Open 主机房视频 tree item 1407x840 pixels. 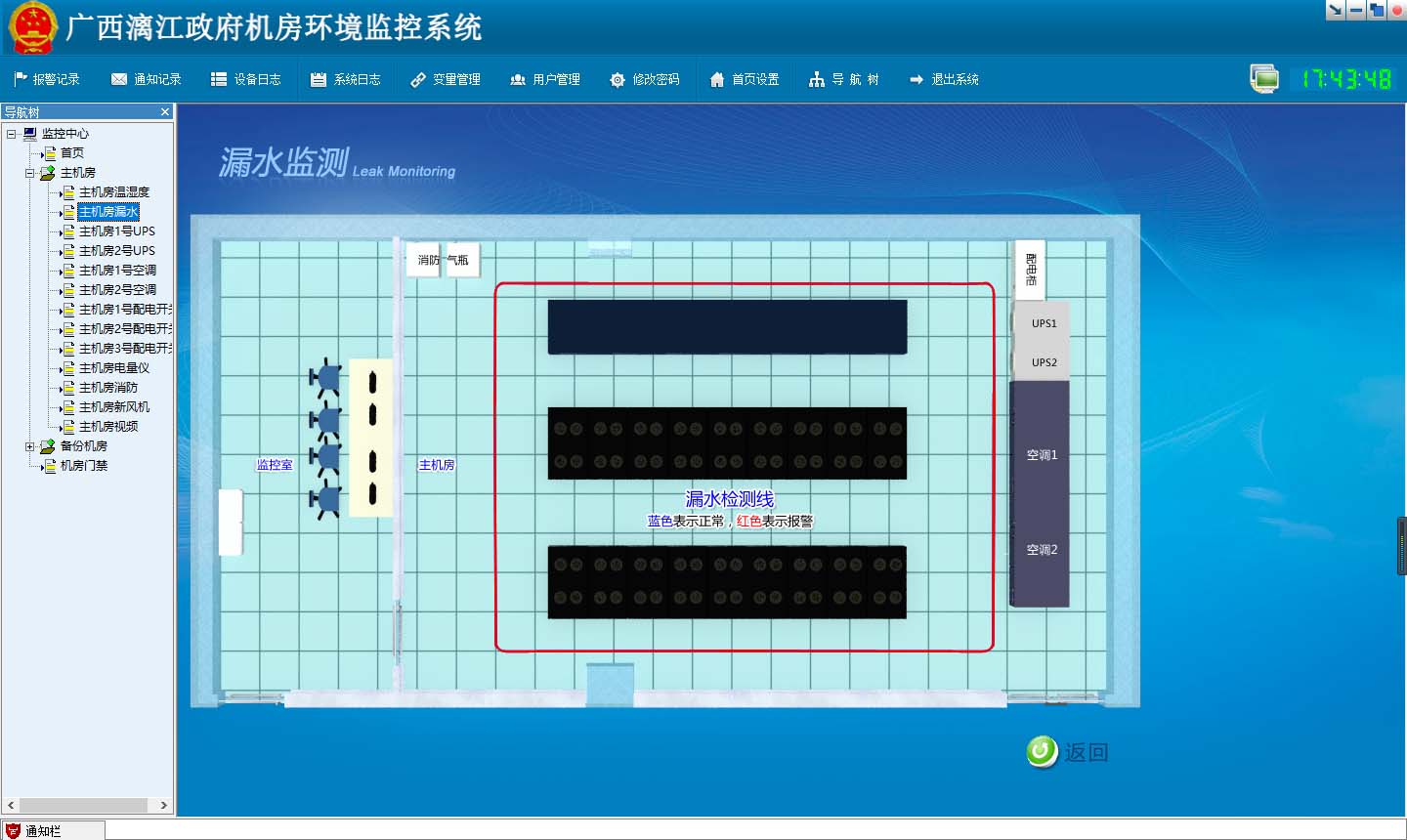tap(108, 427)
